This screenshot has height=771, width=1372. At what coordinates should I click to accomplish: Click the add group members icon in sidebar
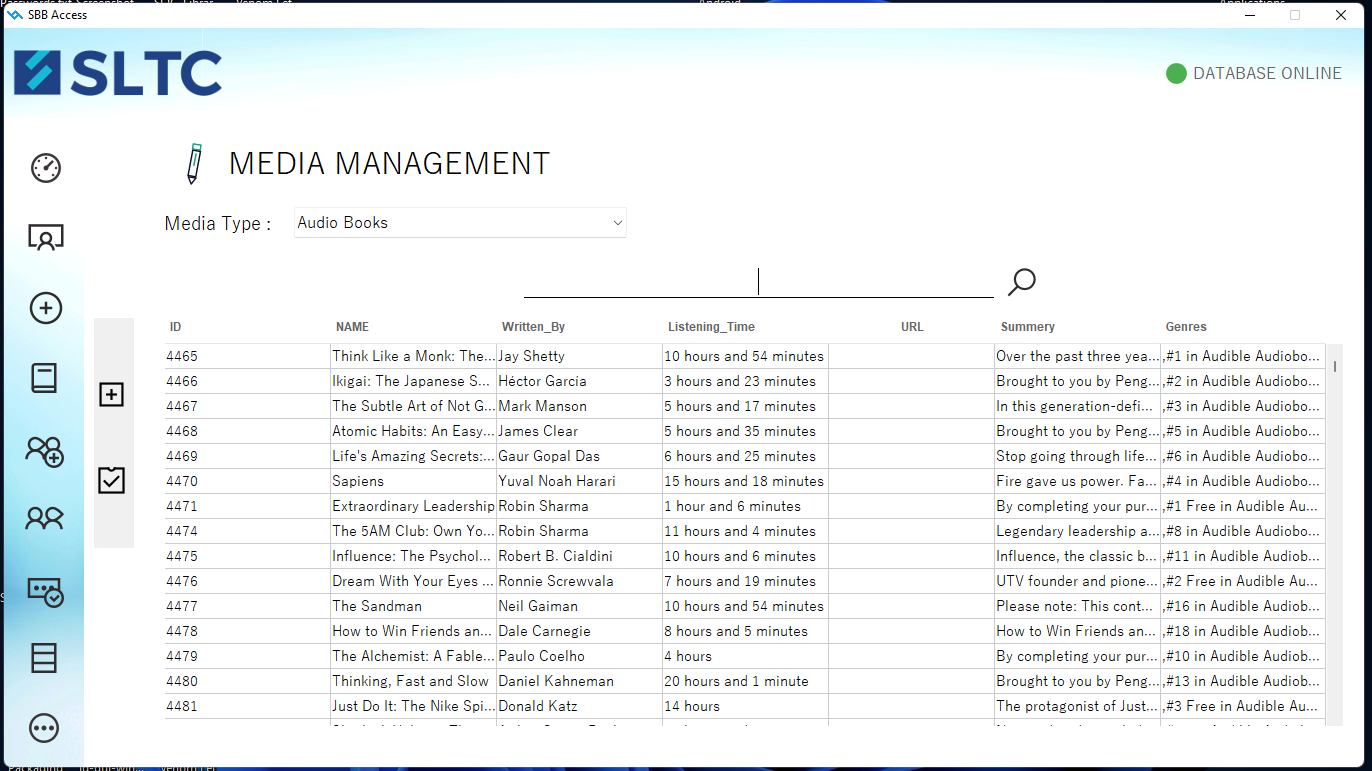click(45, 452)
